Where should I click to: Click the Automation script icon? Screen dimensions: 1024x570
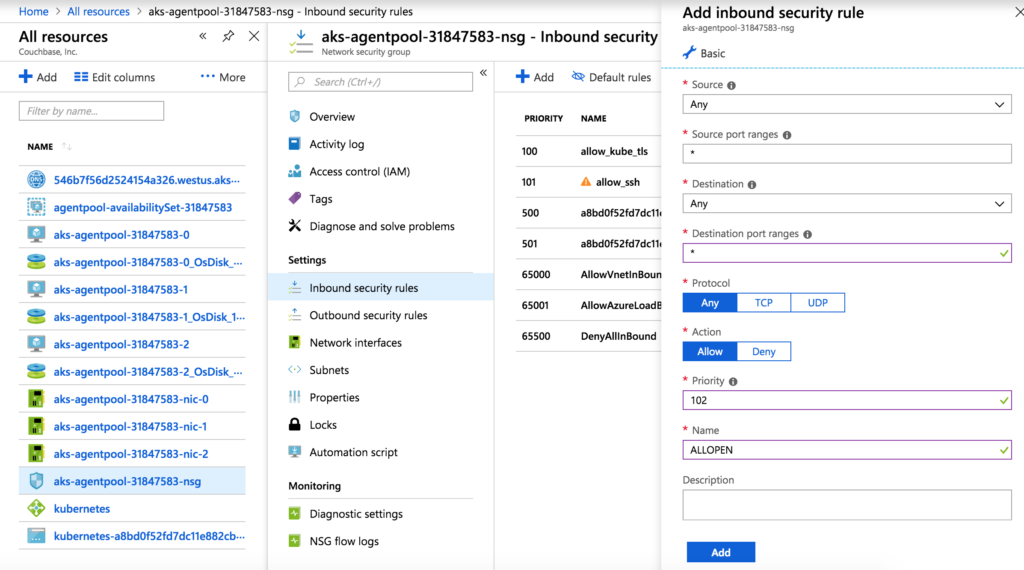(x=295, y=452)
